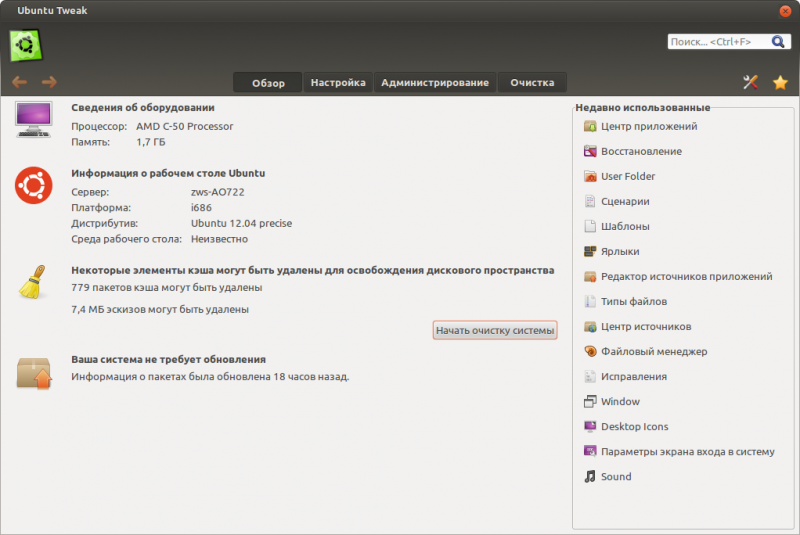Click the Desktop Icons monitor icon
This screenshot has width=800, height=535.
(590, 426)
